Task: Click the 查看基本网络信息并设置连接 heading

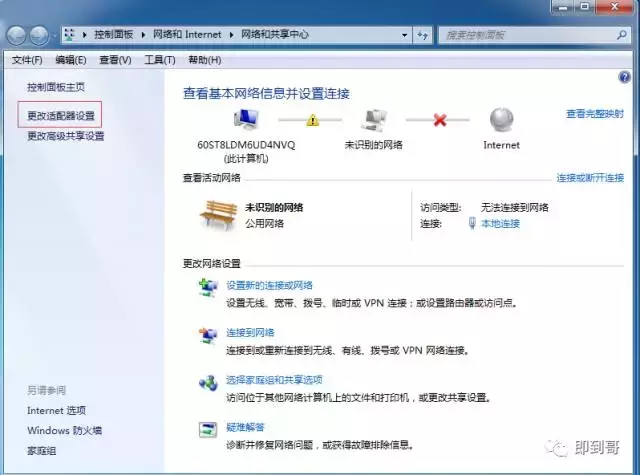Action: point(266,94)
